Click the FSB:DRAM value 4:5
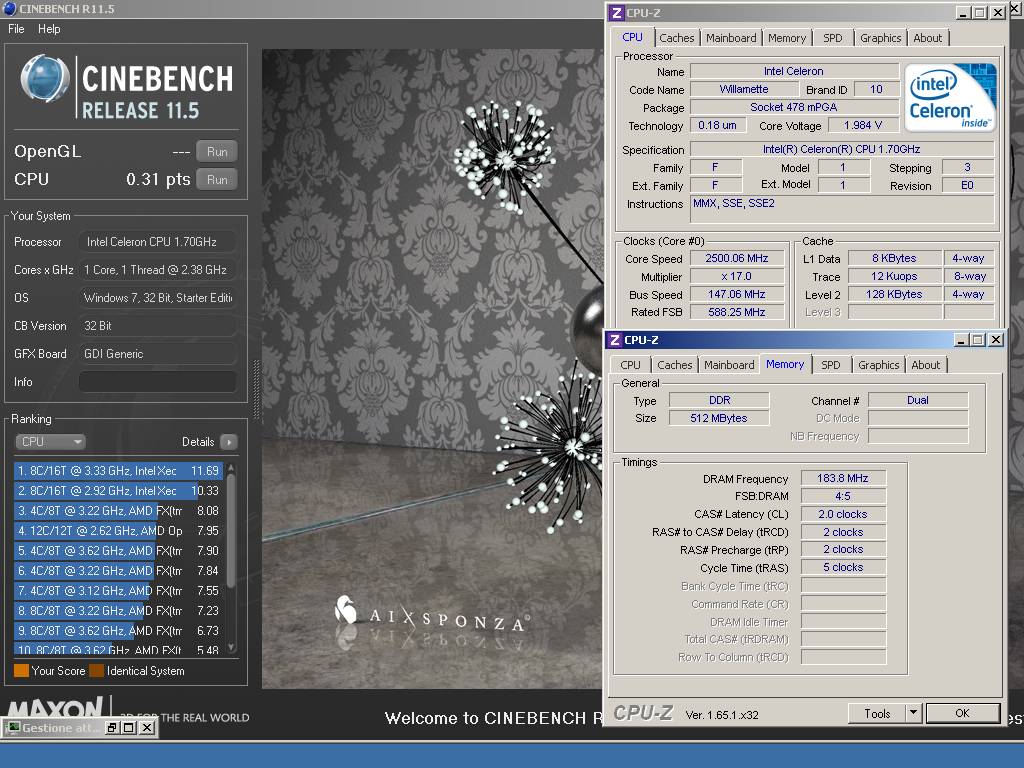 [843, 496]
